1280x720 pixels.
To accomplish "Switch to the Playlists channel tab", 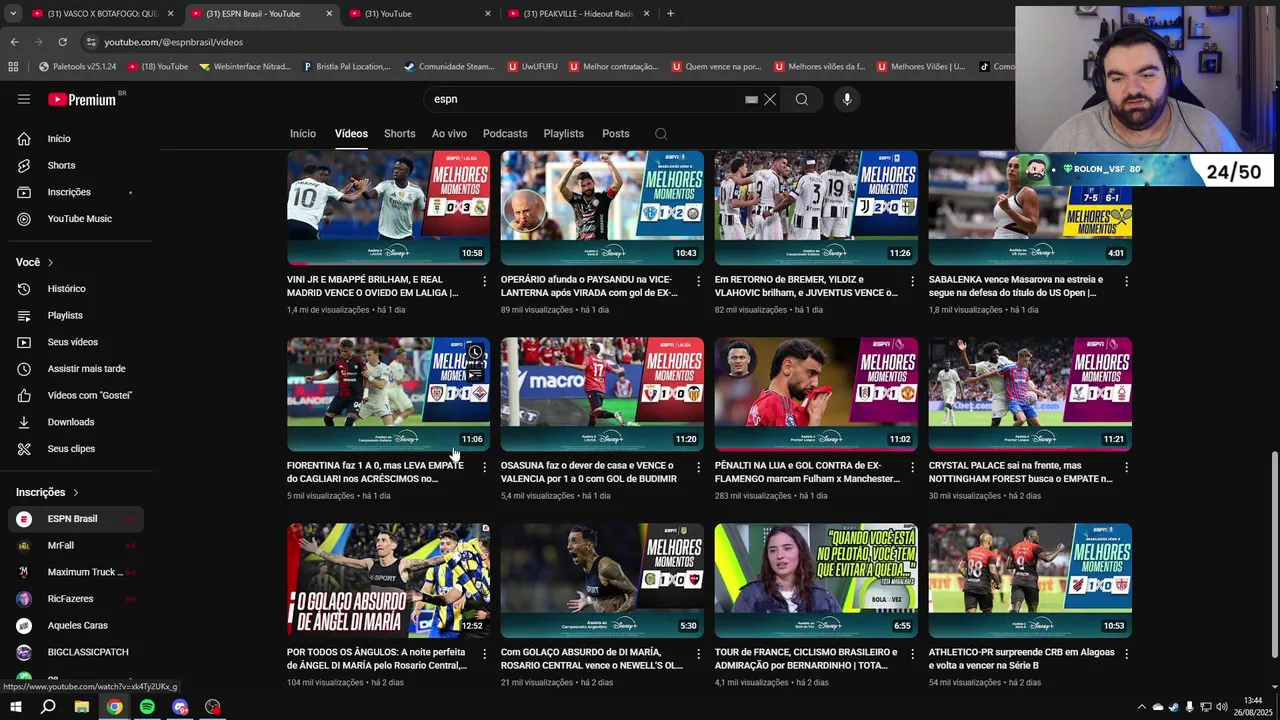I will point(563,134).
